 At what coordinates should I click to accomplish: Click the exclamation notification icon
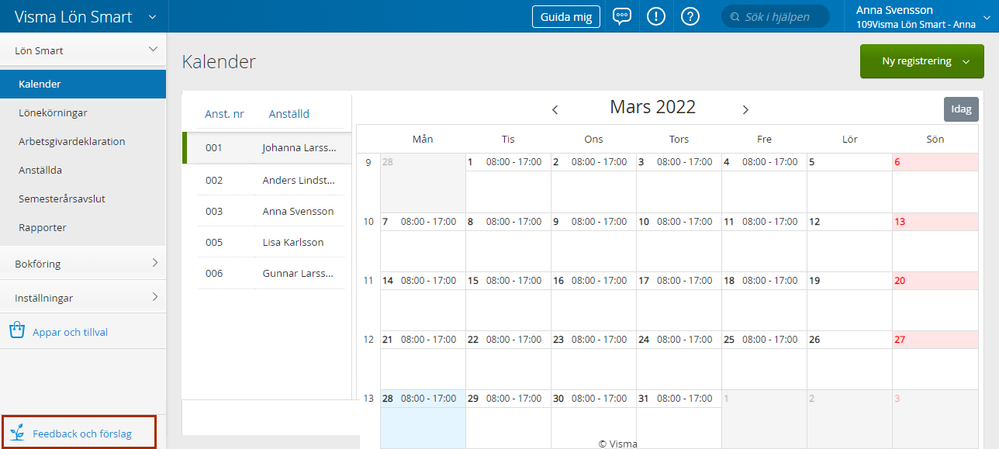click(656, 17)
